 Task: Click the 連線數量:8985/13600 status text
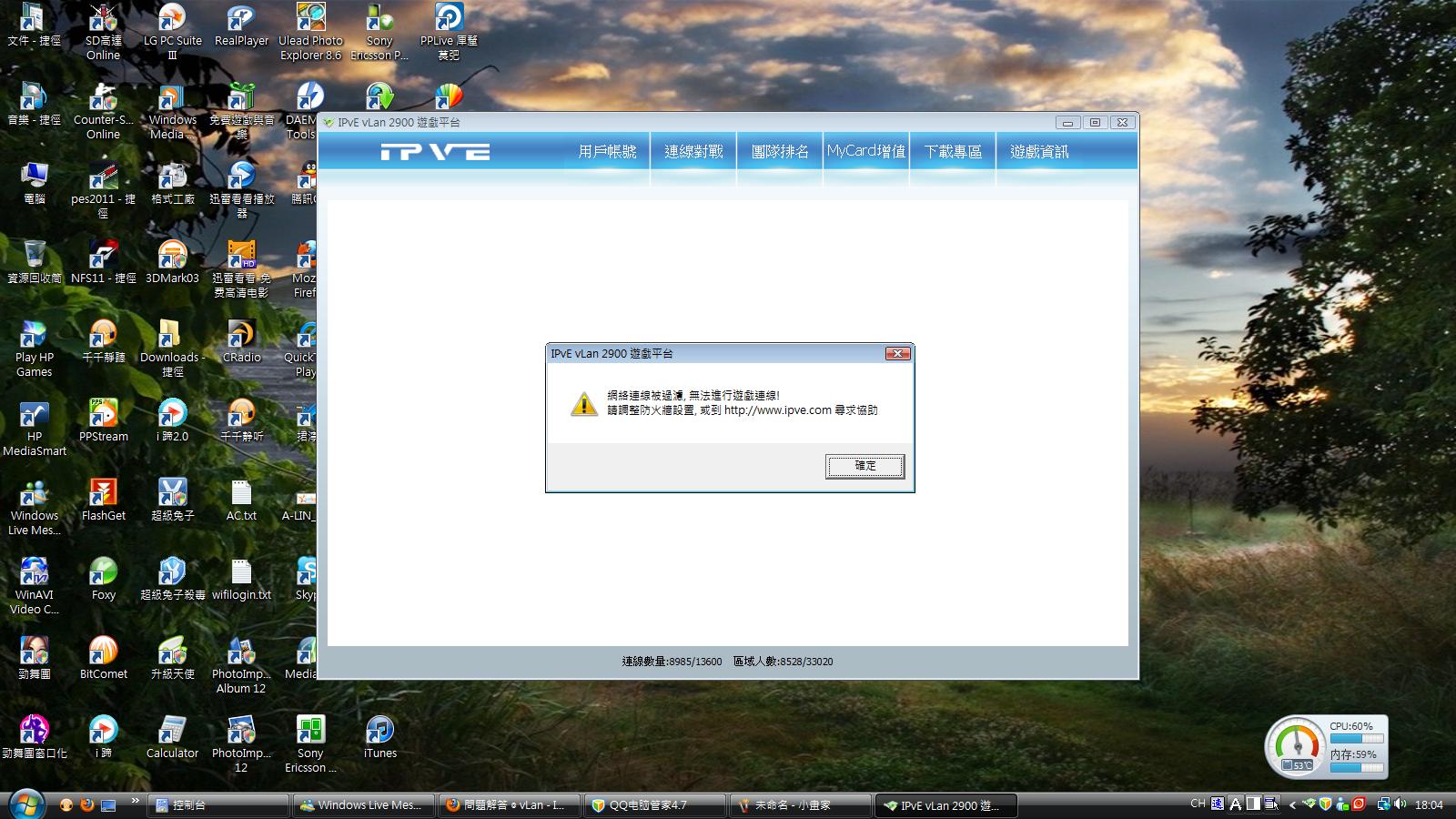[x=672, y=662]
